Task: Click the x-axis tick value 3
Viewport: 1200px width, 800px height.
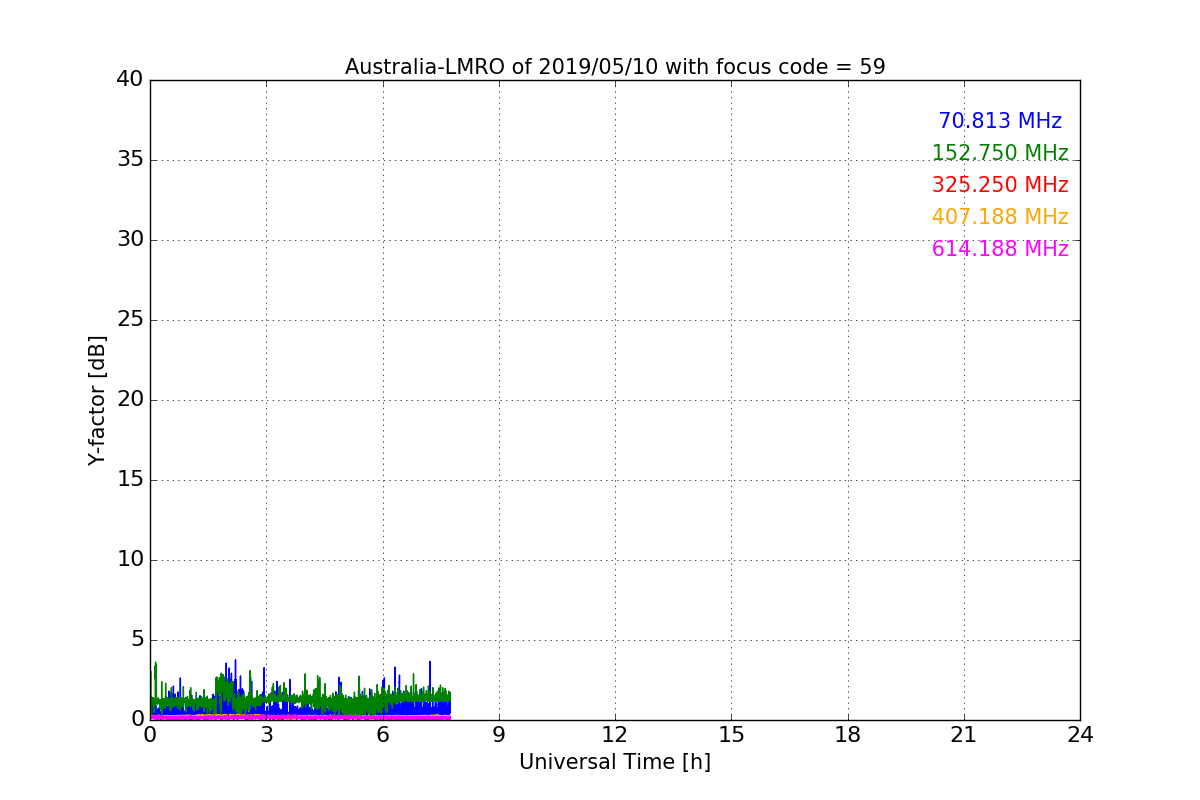Action: pos(266,735)
